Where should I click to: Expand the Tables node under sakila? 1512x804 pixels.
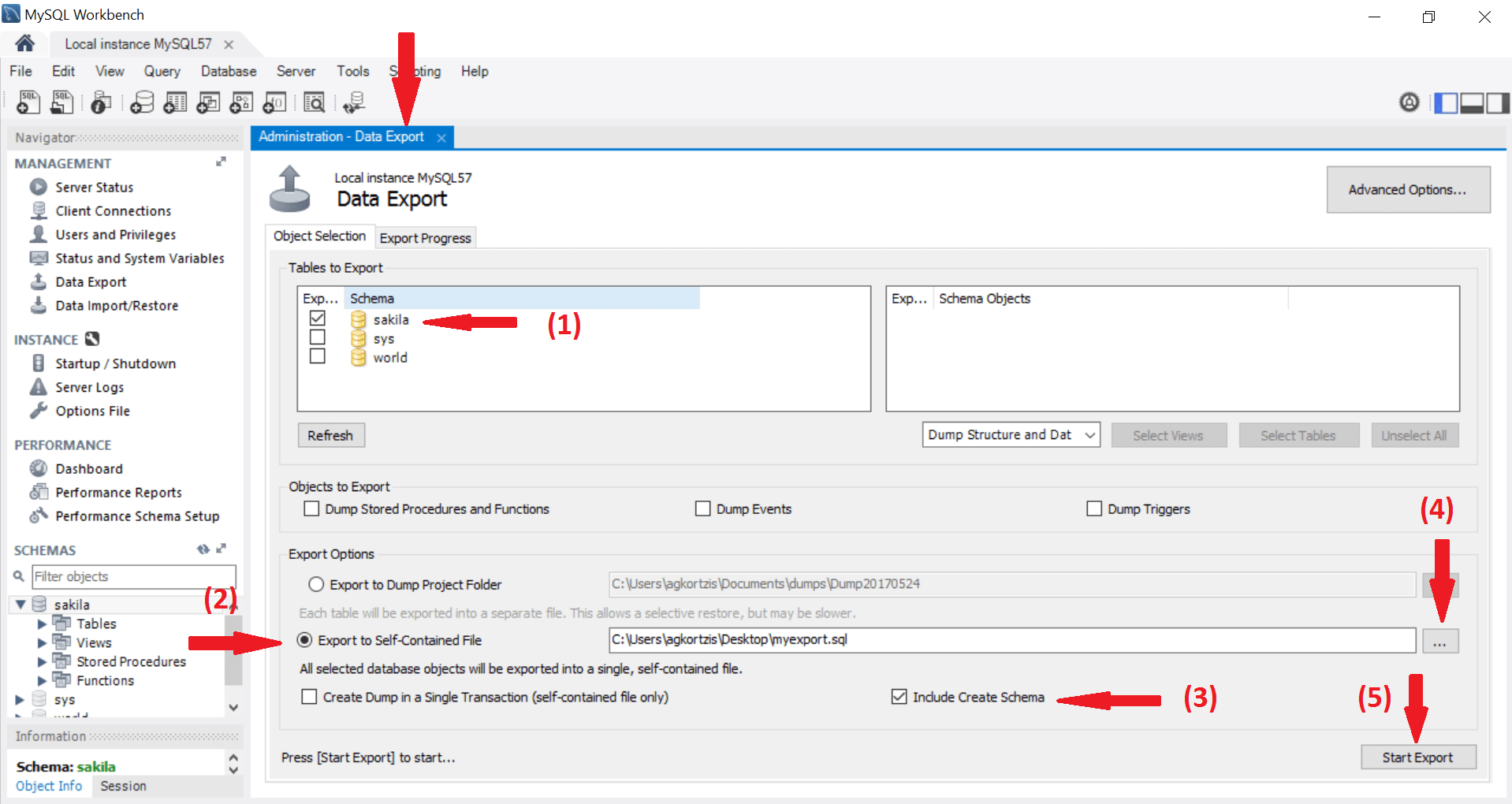[42, 623]
